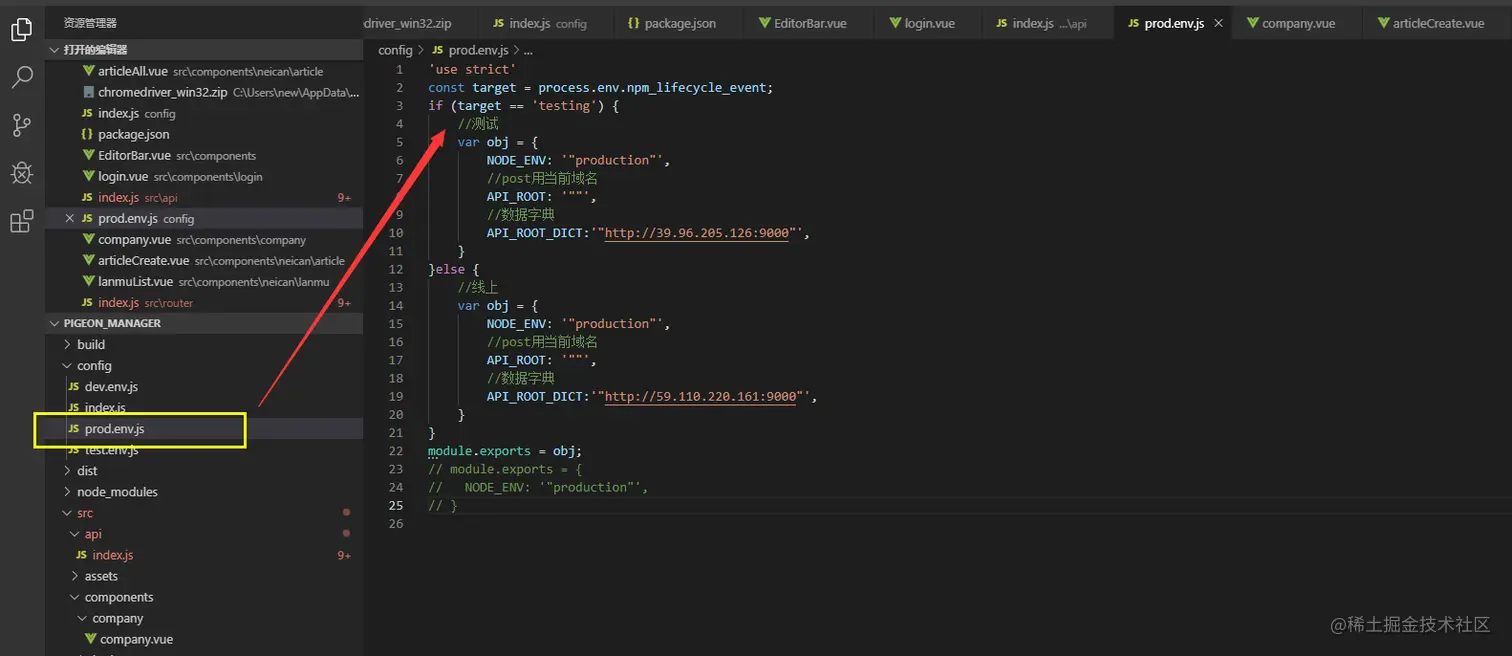Collapse the config folder
1512x656 pixels.
point(94,365)
